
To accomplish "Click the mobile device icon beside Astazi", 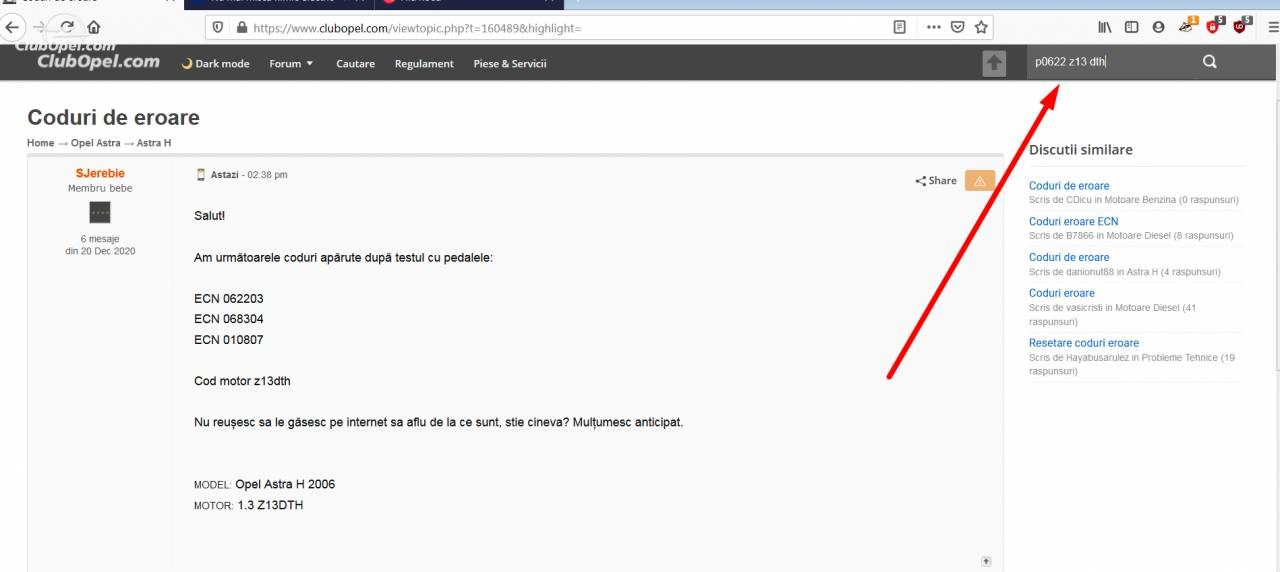I will coord(200,175).
